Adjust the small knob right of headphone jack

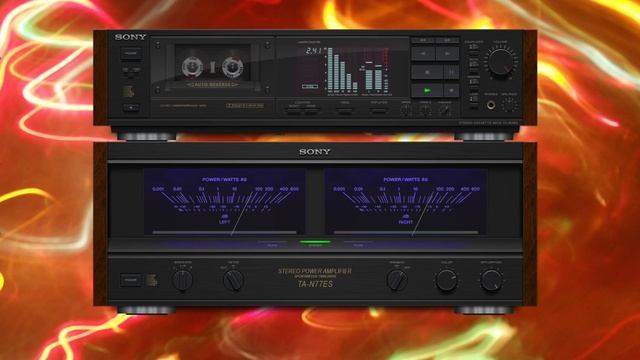[509, 105]
